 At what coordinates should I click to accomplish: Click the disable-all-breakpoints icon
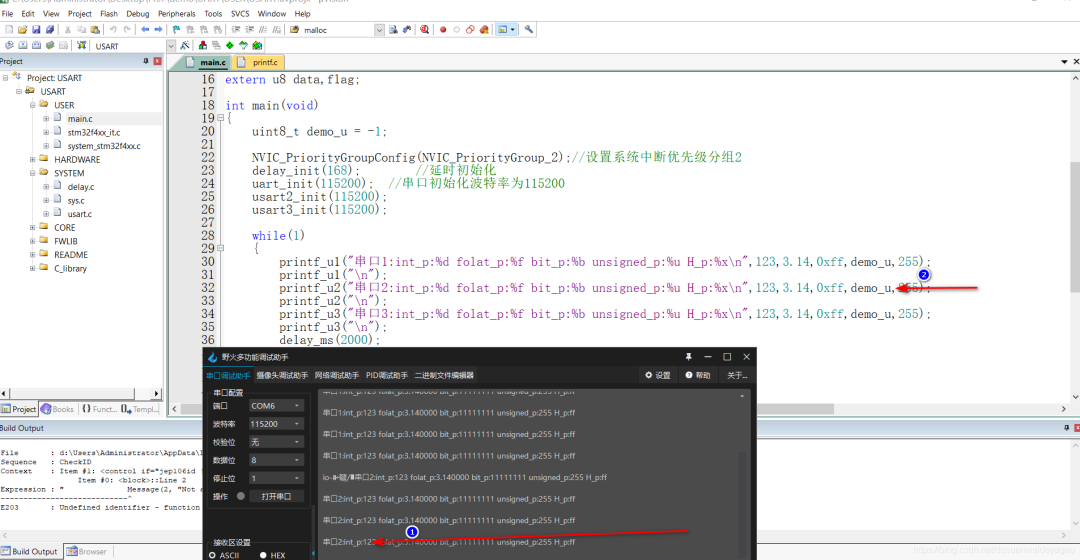pyautogui.click(x=470, y=30)
